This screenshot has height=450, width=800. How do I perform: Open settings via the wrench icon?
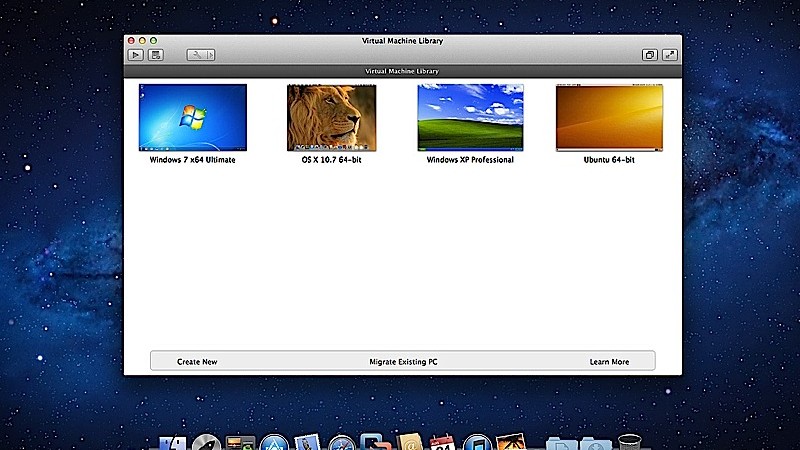pyautogui.click(x=195, y=55)
